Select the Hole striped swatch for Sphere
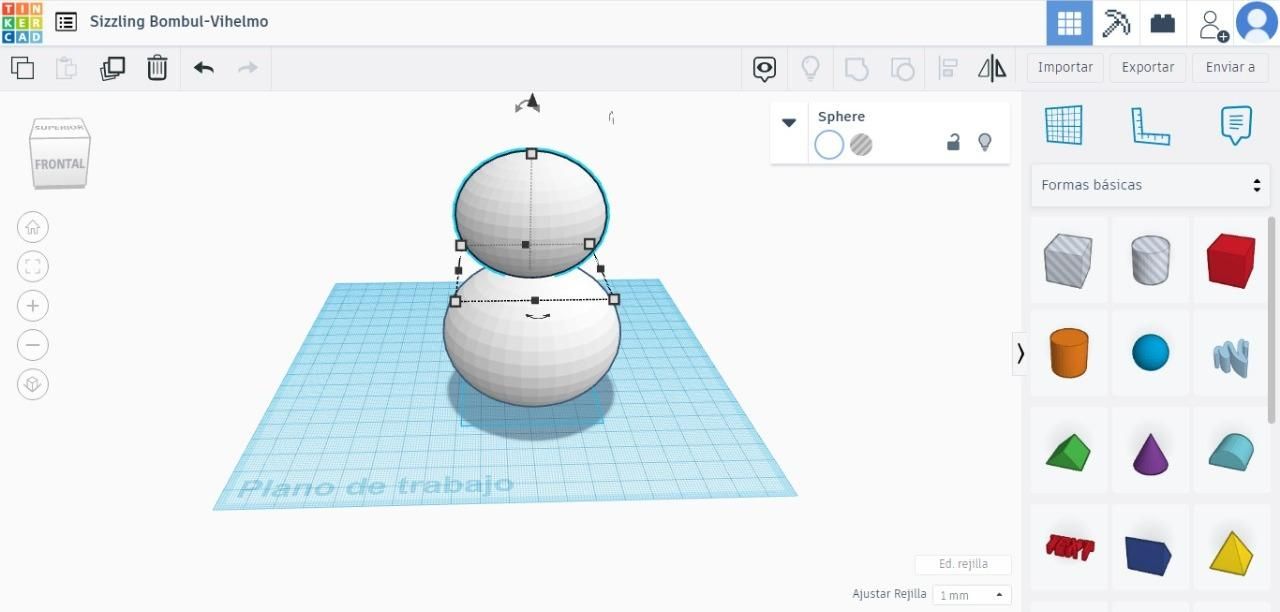 pyautogui.click(x=861, y=145)
